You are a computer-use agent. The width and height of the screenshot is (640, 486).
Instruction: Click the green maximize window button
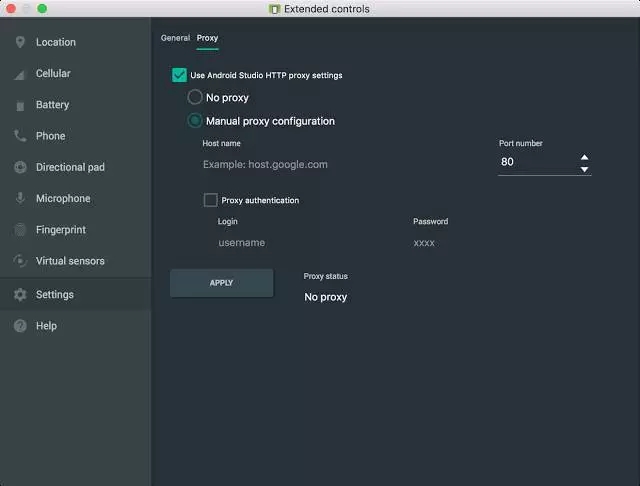42,8
